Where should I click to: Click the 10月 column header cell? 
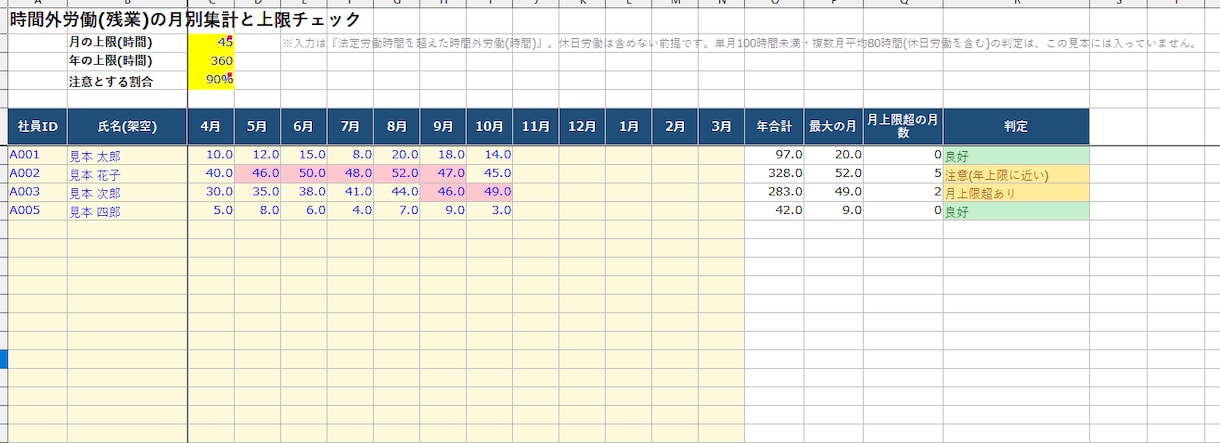(489, 127)
